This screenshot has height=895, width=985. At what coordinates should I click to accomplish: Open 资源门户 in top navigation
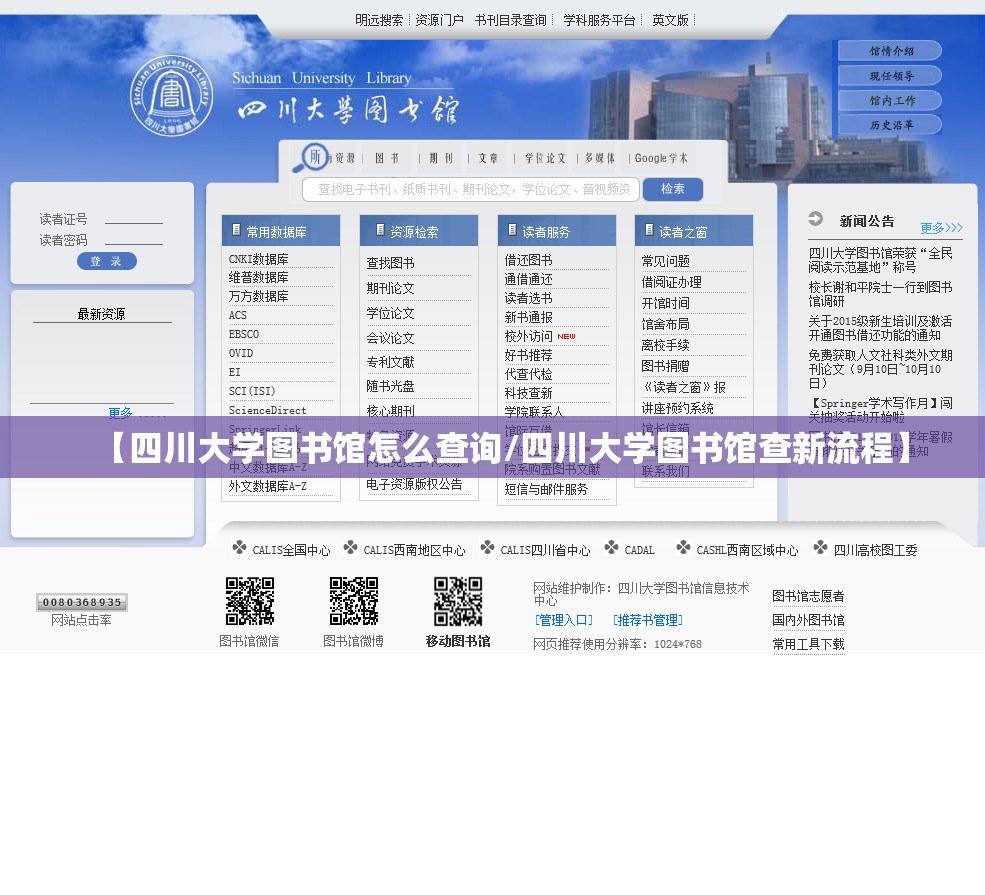coord(439,20)
